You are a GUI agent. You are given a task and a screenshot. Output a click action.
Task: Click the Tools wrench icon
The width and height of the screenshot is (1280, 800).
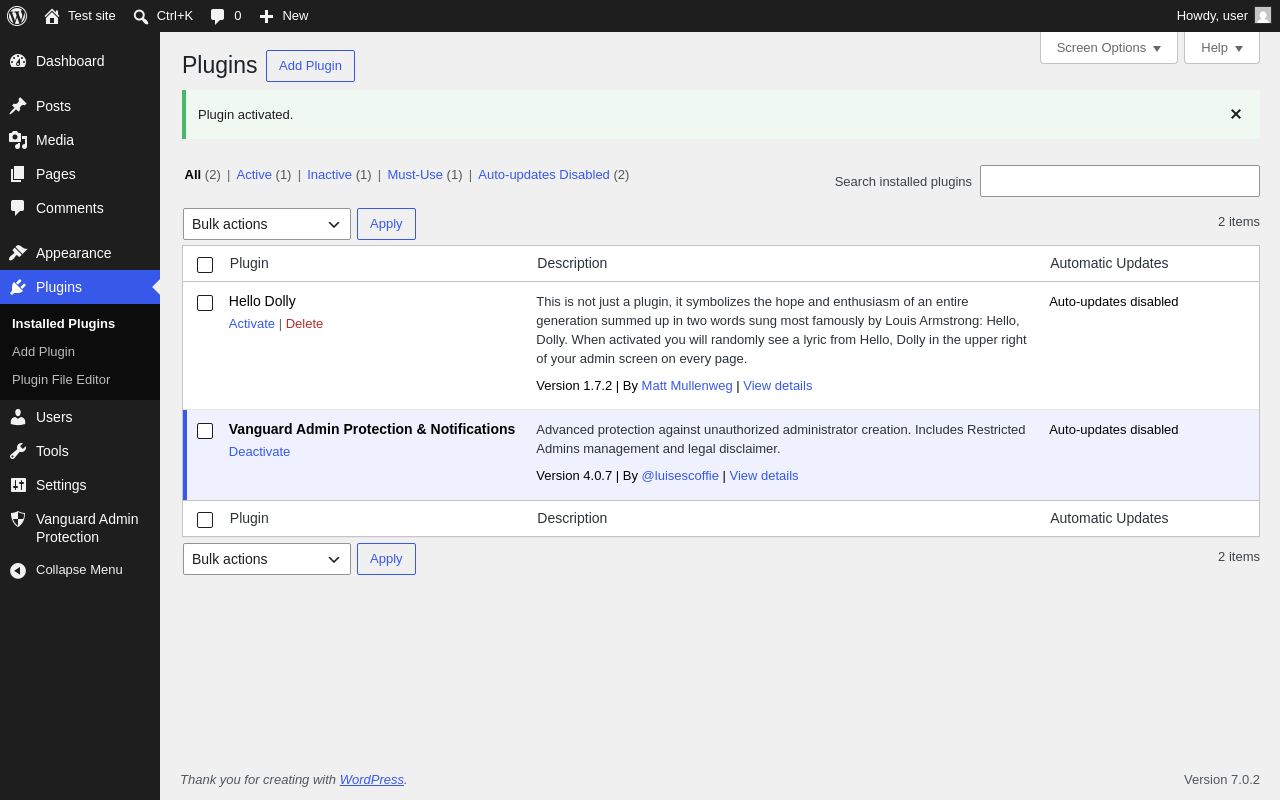point(18,451)
